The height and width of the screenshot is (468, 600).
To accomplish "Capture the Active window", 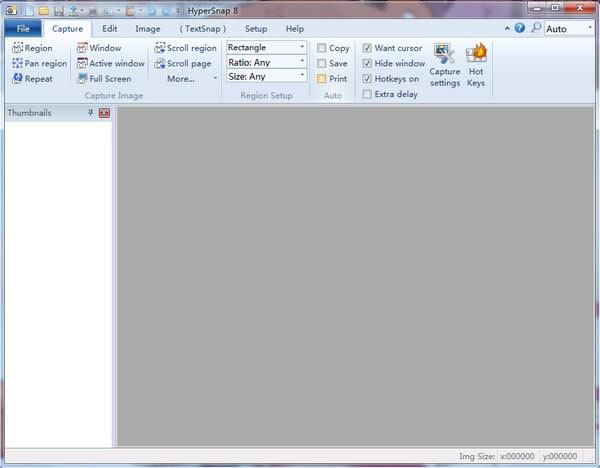I will click(x=111, y=64).
